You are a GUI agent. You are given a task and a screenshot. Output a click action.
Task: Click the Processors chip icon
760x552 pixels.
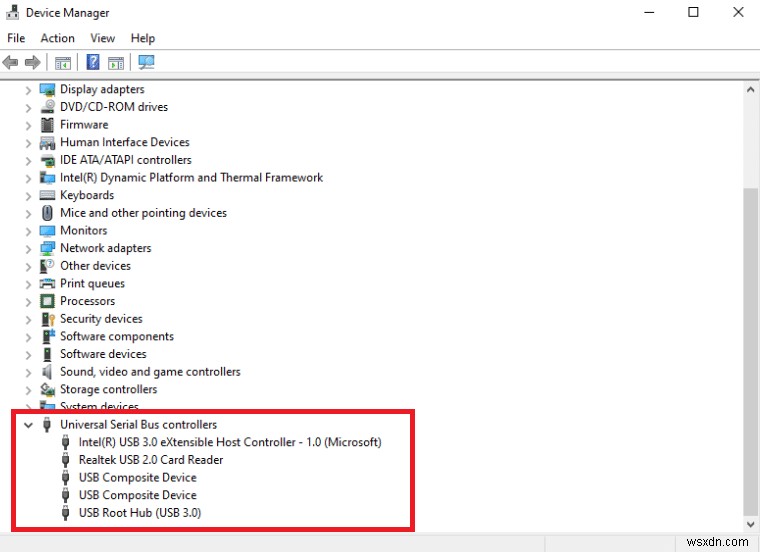click(48, 301)
